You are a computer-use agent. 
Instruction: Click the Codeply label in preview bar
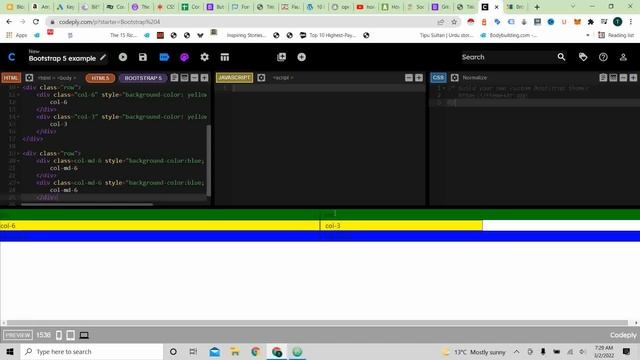tap(623, 335)
